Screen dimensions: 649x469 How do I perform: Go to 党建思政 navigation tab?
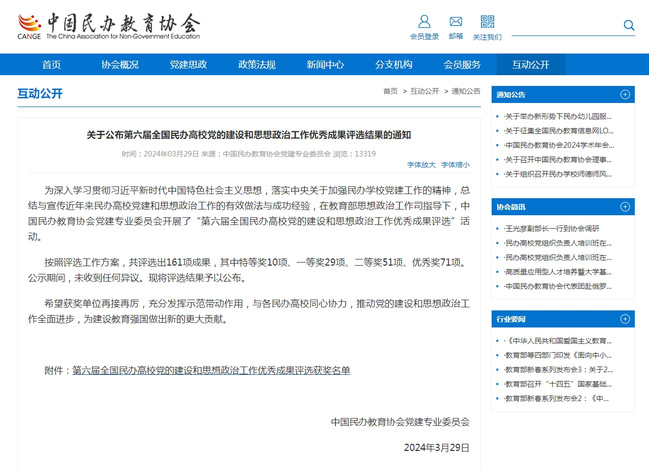click(188, 64)
